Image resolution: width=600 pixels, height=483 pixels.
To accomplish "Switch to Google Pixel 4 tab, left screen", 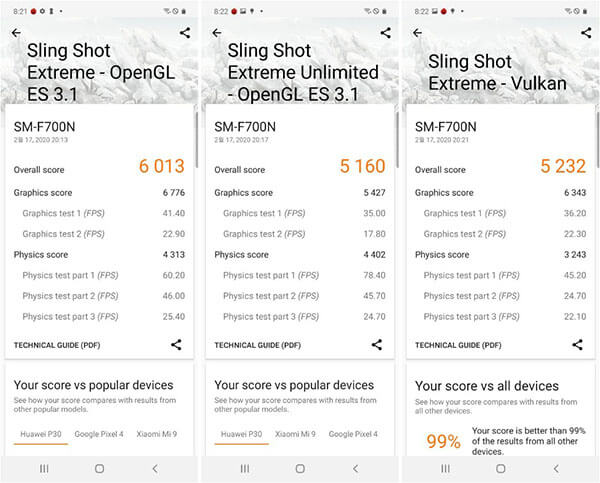I will point(100,434).
